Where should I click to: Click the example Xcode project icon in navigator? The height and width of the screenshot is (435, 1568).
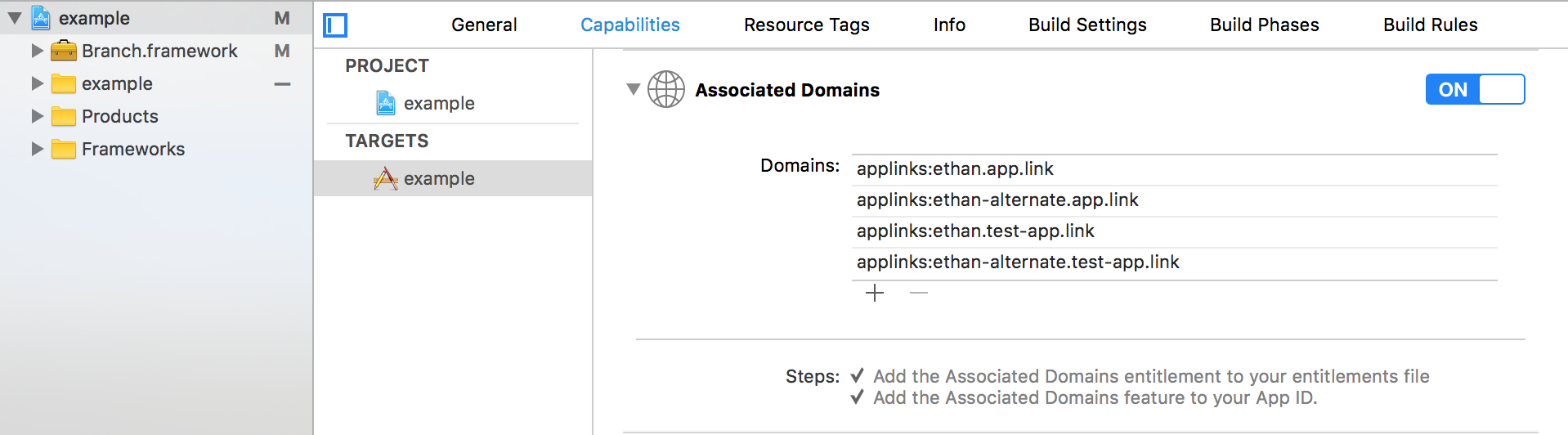41,17
